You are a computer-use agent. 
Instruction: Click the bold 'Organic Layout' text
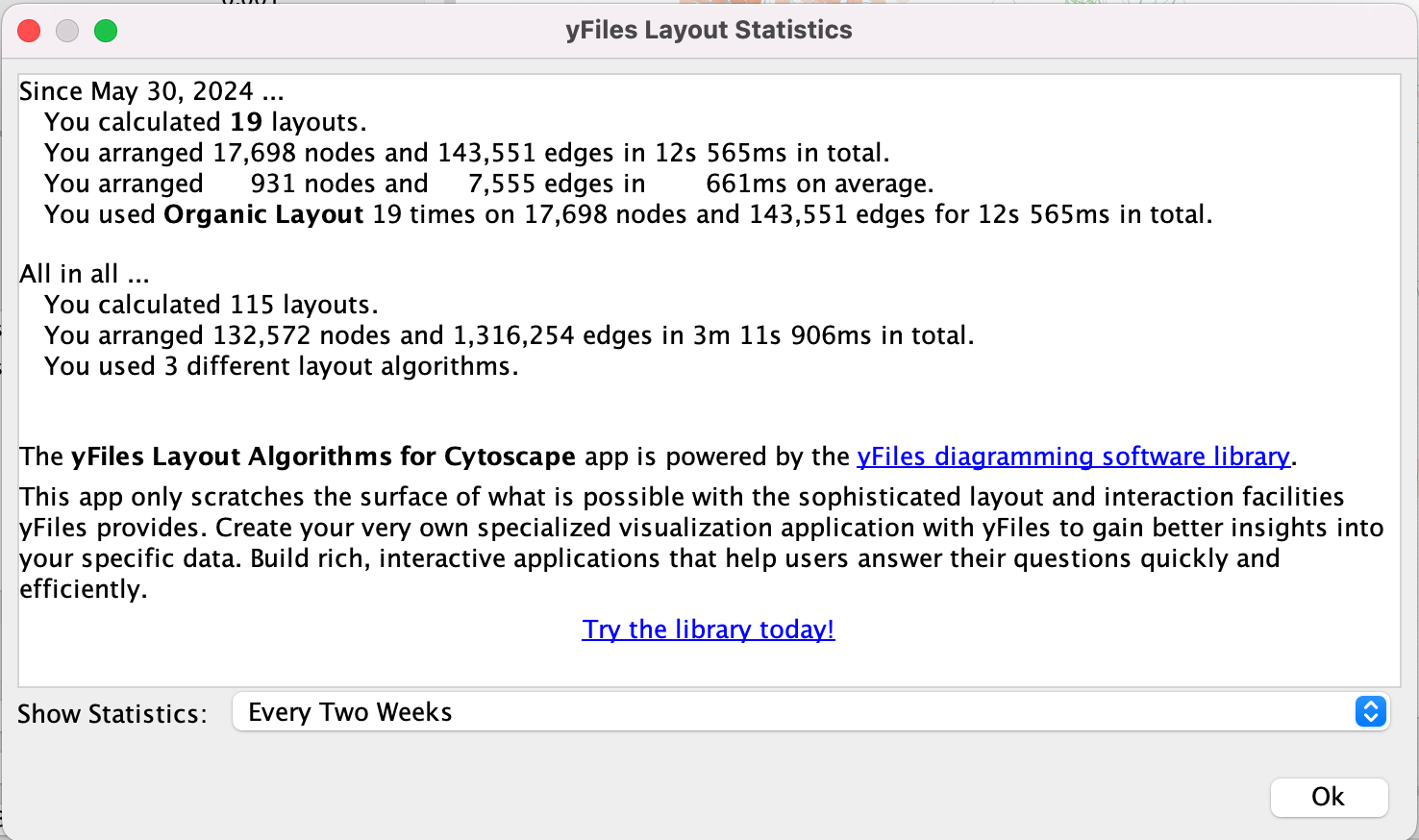click(263, 214)
